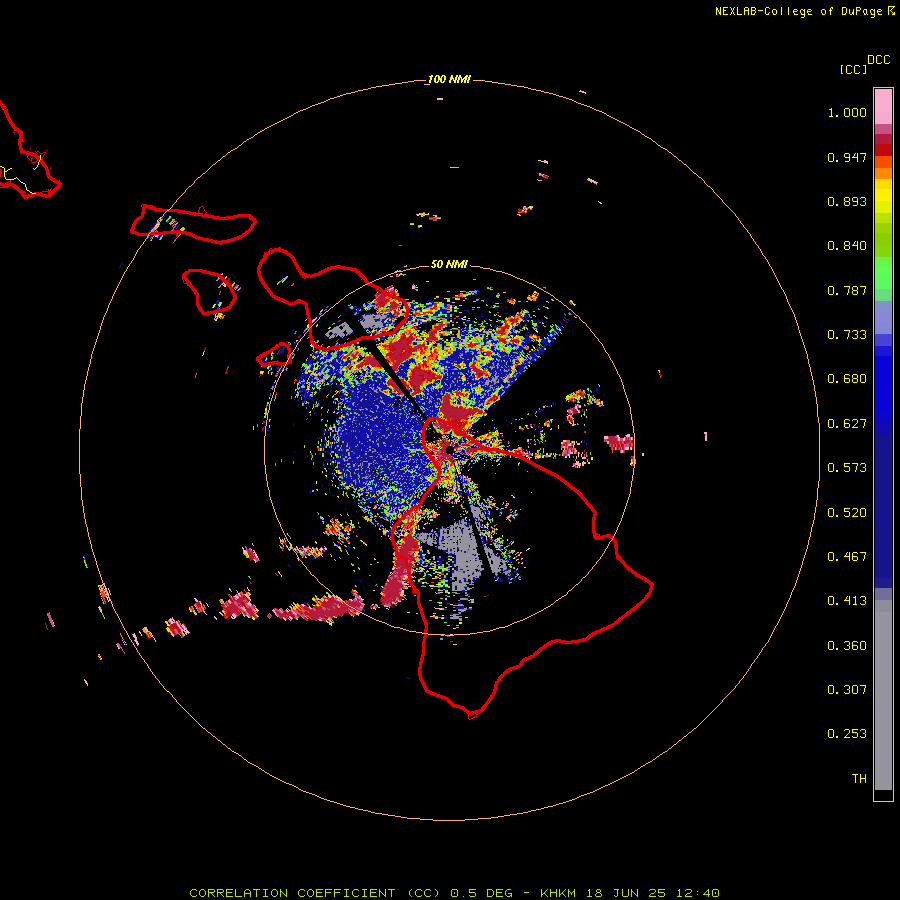Click the DCC product label
This screenshot has width=900, height=900.
(878, 60)
